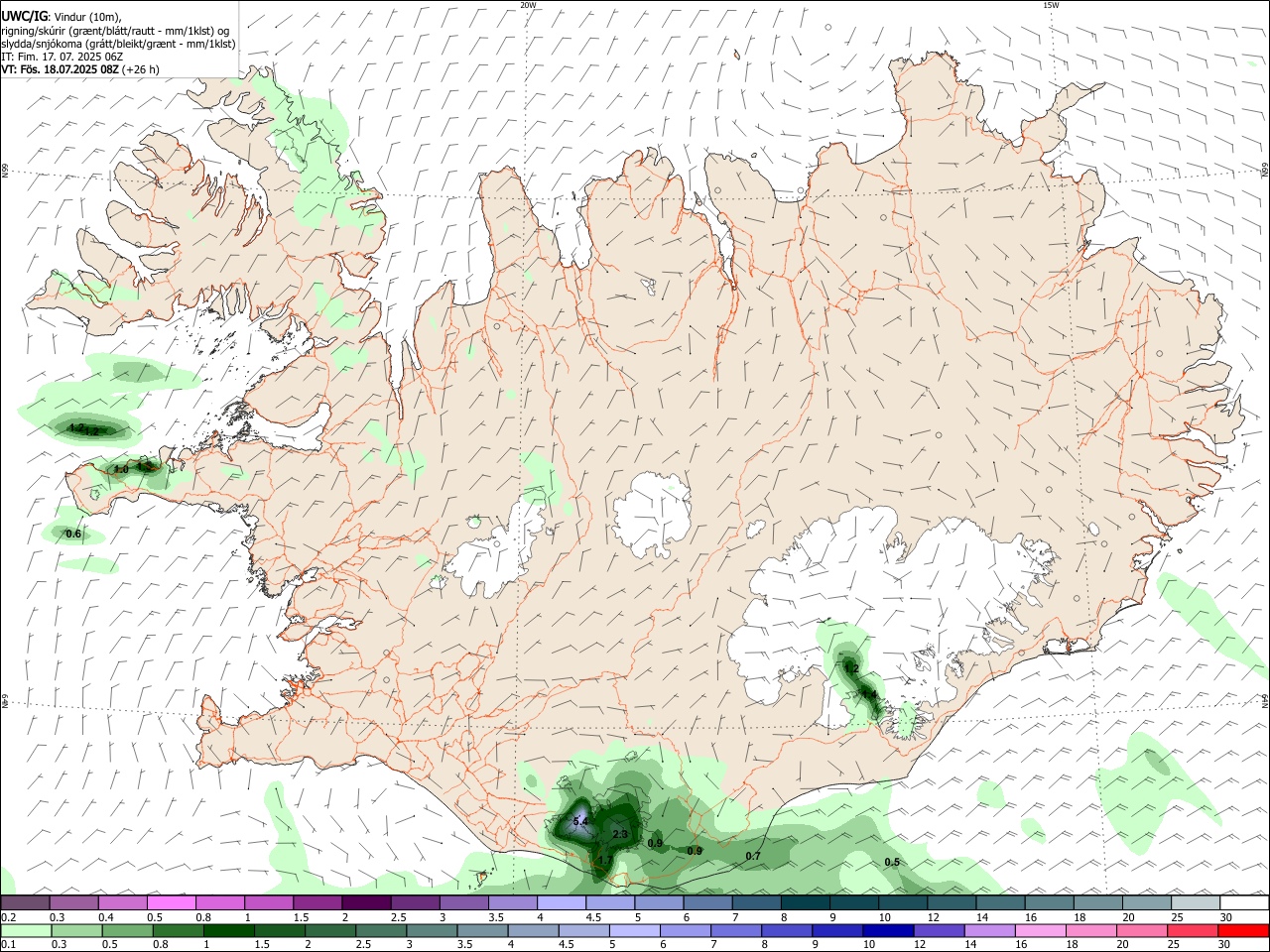Click the pale green swatch starting at 0.1 in the lower rain scale
Viewport: 1270px width, 952px height.
(x=26, y=931)
